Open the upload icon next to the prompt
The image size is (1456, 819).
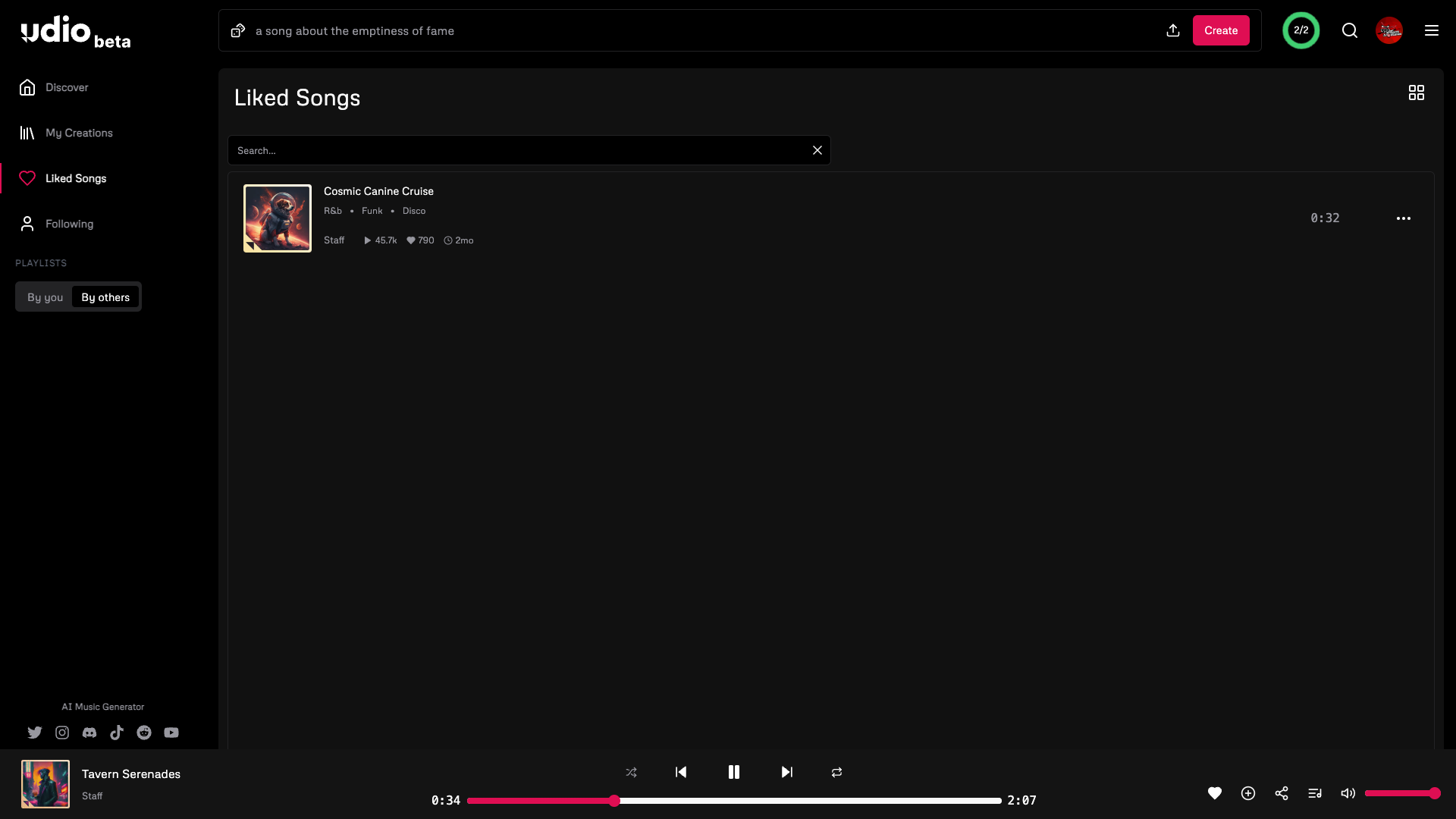pos(1173,30)
